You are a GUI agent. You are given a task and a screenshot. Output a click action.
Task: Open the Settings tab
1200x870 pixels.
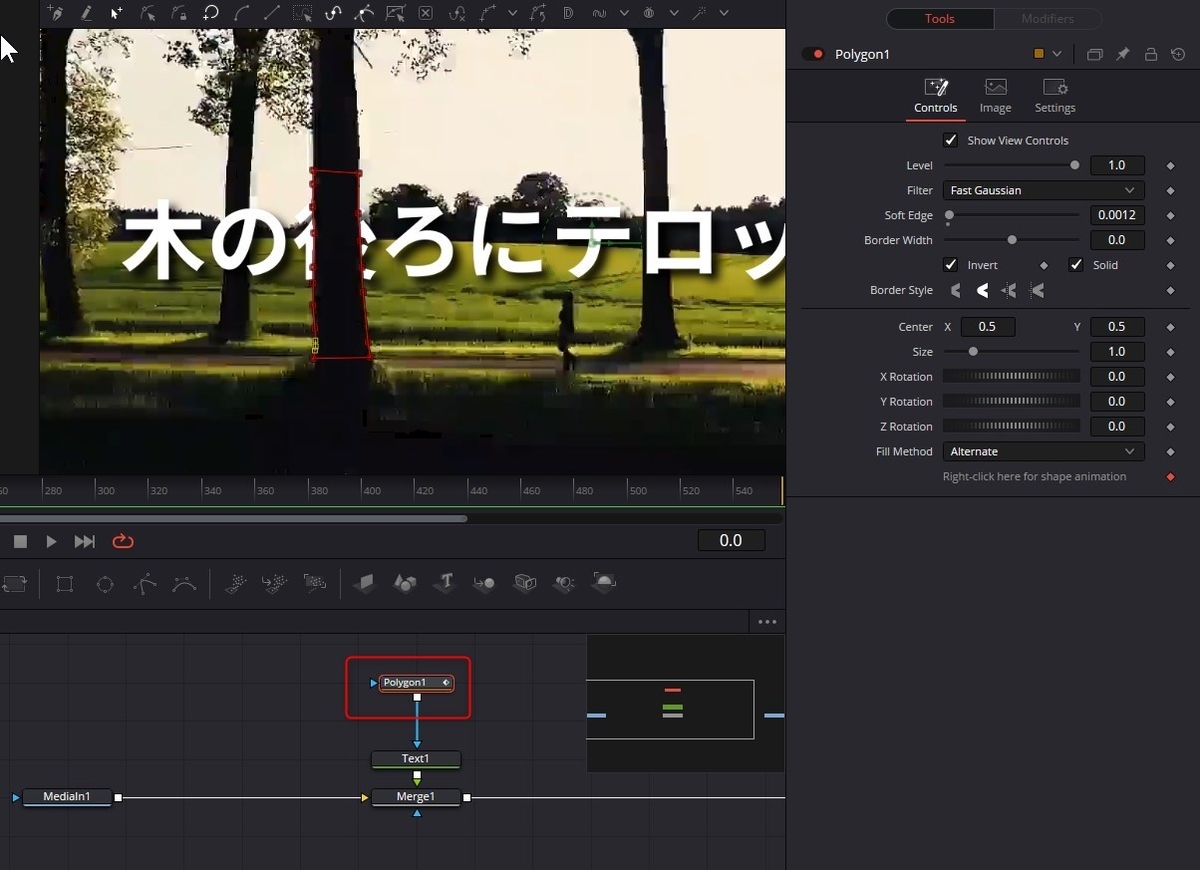coord(1055,97)
